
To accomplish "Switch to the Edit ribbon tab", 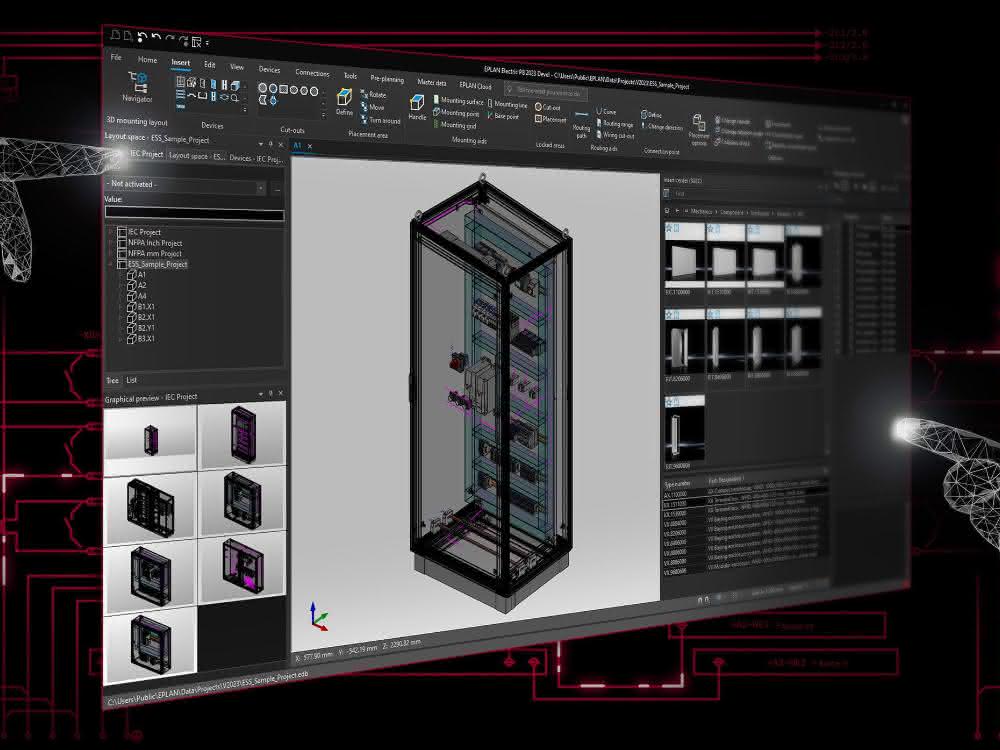I will (209, 65).
